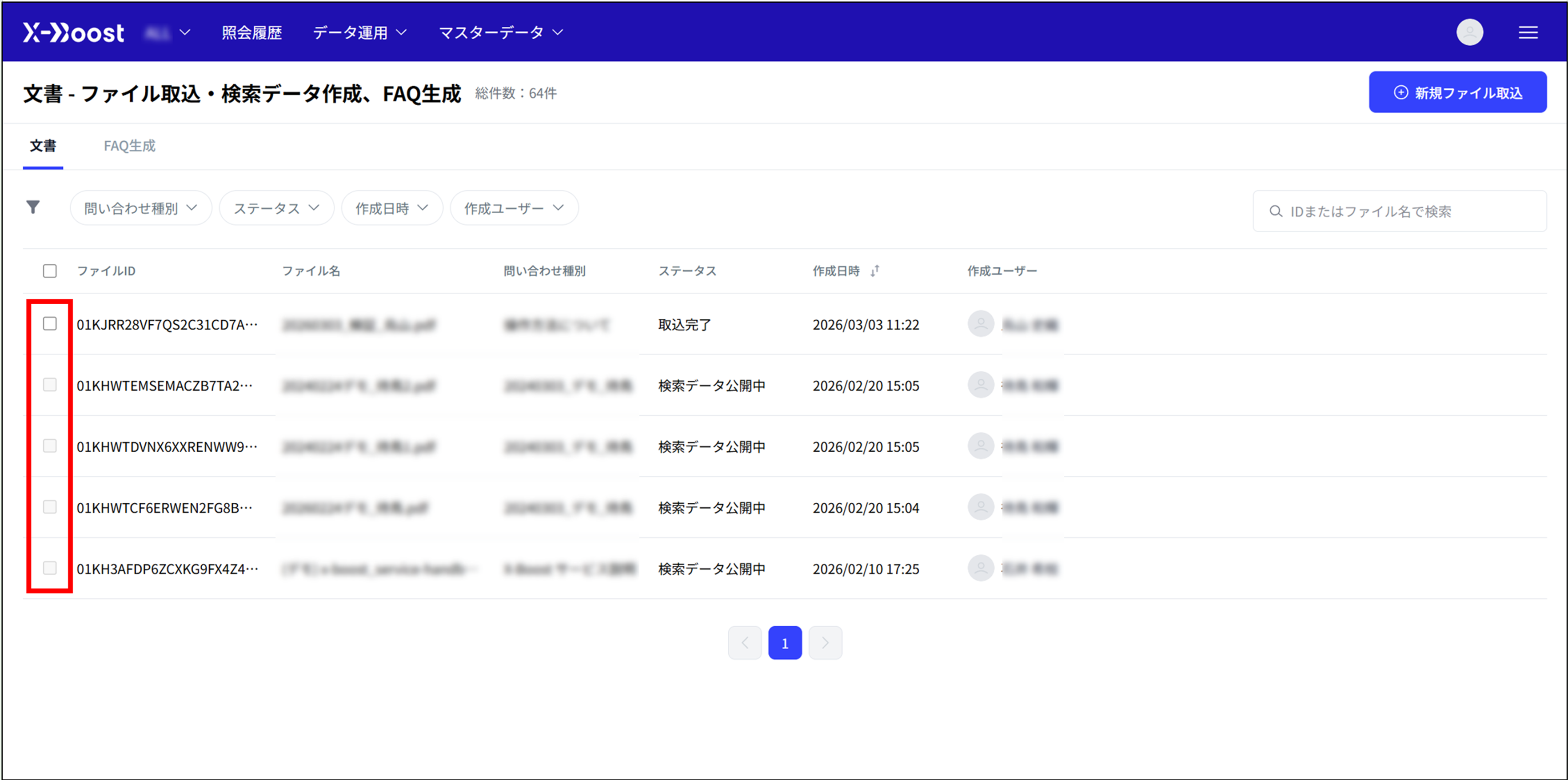The image size is (1568, 780).
Task: Toggle the select-all header checkbox
Action: (x=50, y=271)
